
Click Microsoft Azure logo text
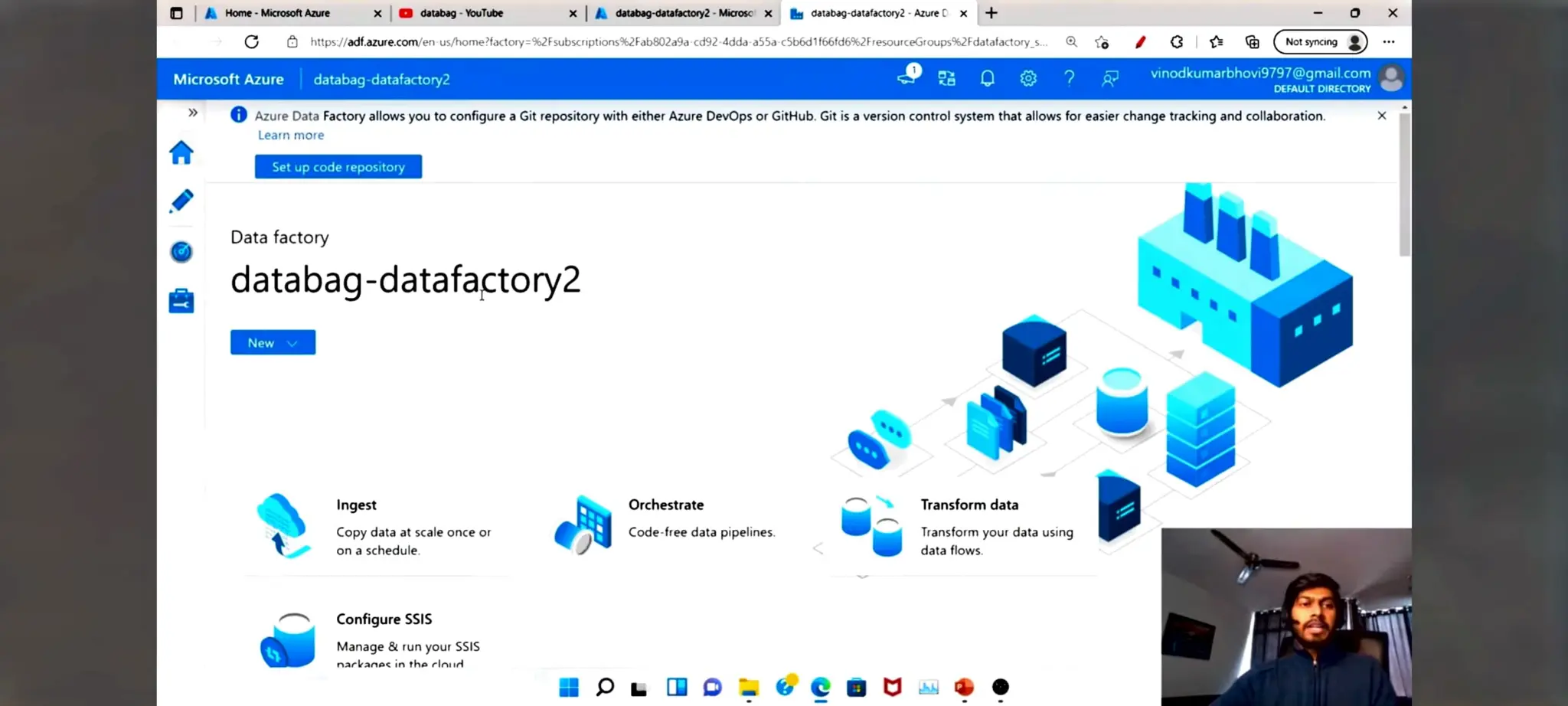228,79
